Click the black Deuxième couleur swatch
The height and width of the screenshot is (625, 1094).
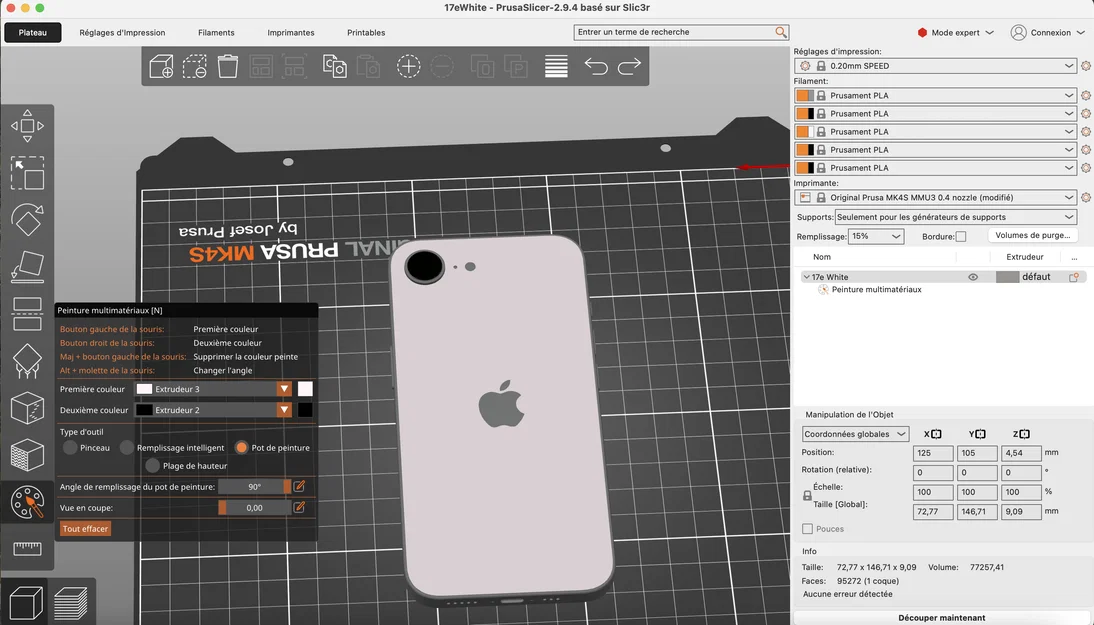click(x=305, y=410)
